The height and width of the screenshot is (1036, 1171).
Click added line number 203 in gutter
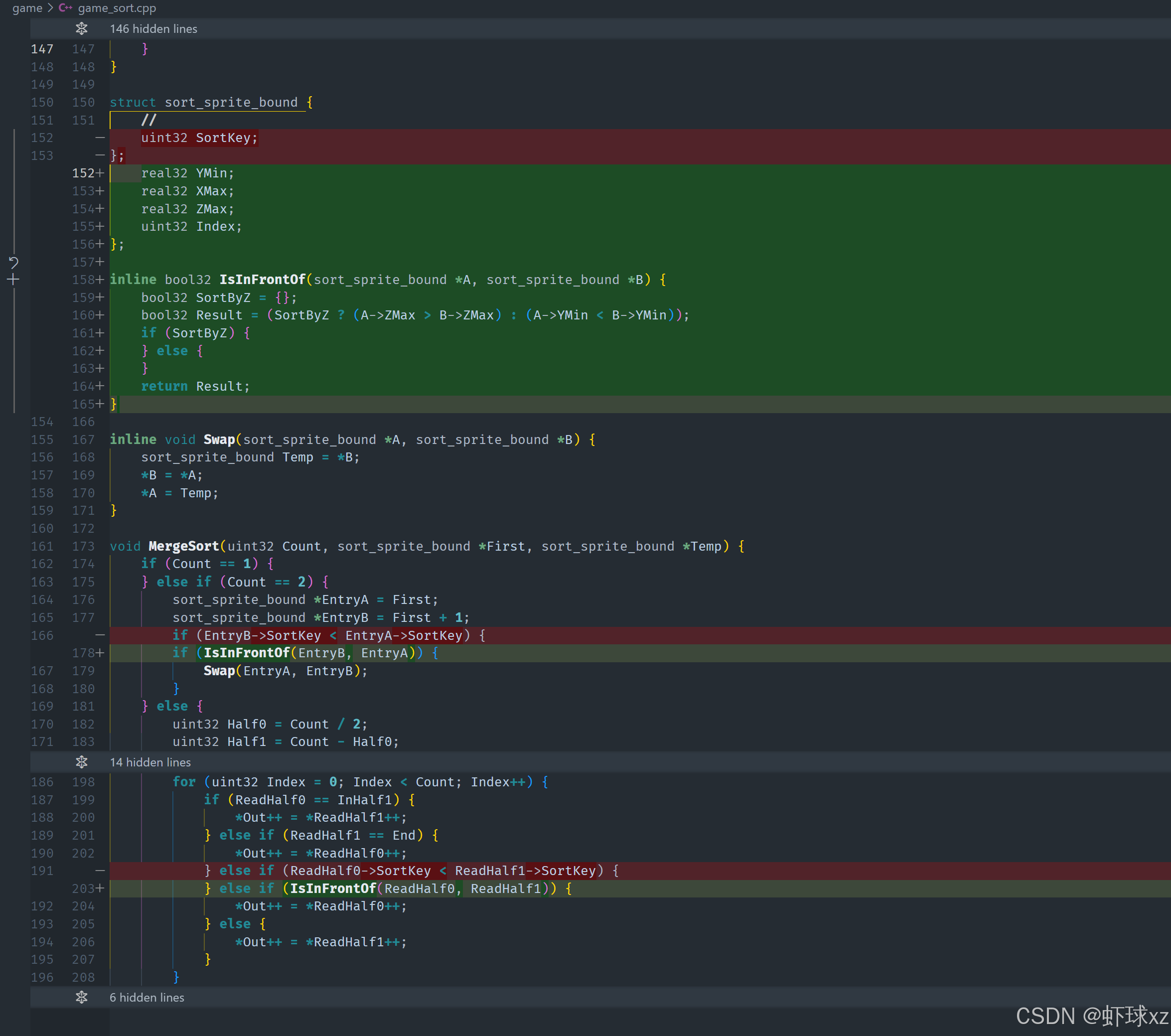coord(84,888)
